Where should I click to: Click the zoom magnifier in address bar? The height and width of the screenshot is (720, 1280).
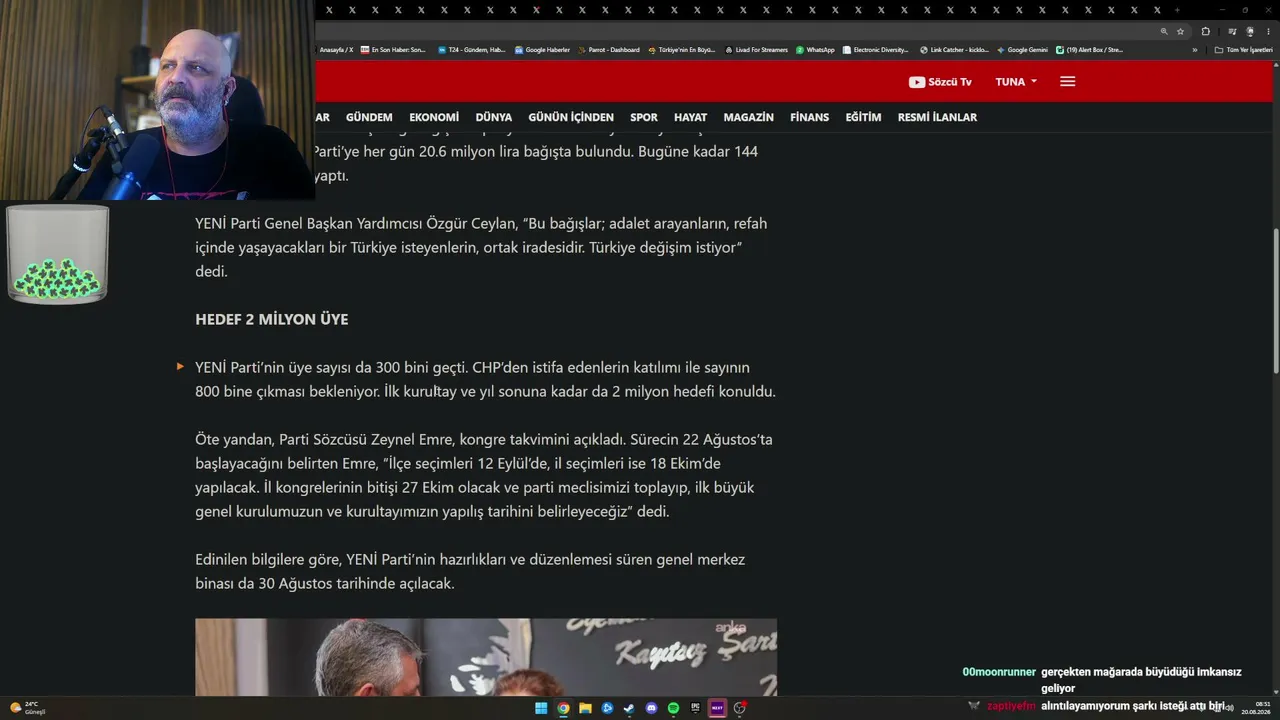pyautogui.click(x=1164, y=31)
